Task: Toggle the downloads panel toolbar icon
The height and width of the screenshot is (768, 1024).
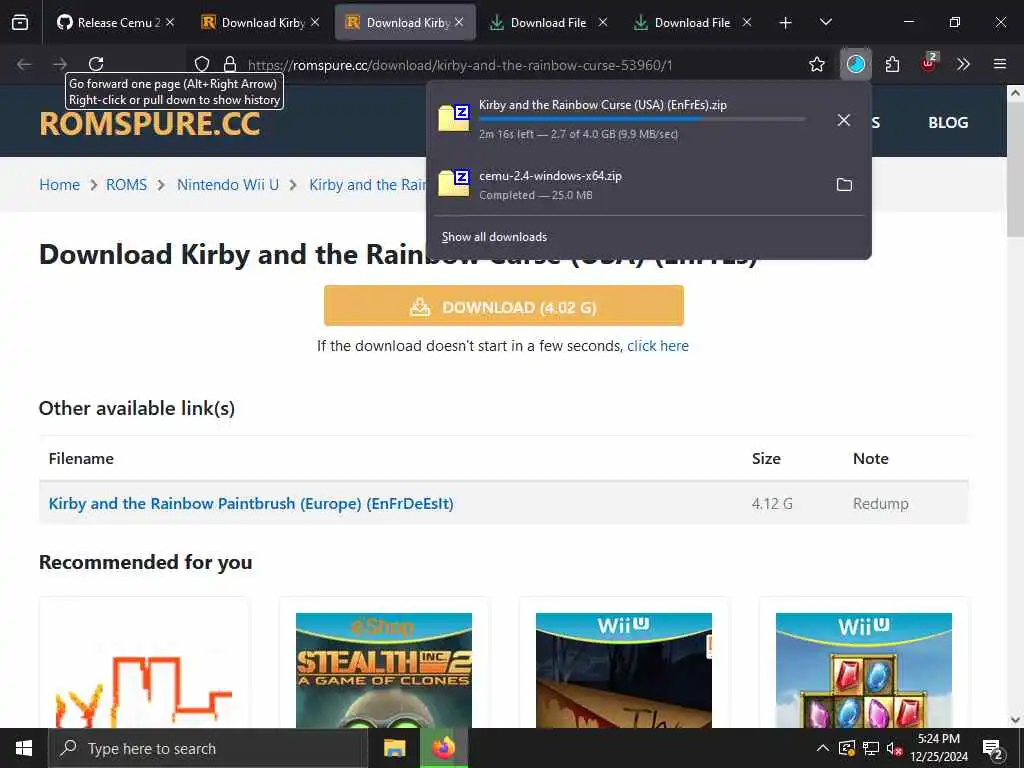Action: [856, 64]
